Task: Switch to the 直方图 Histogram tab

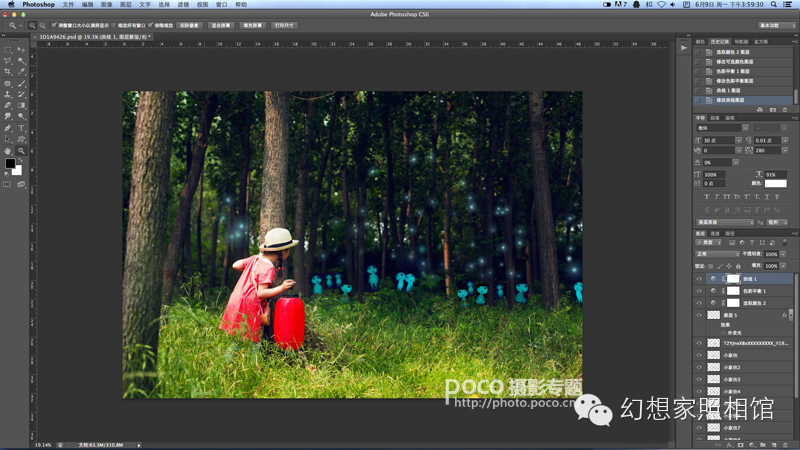Action: [x=761, y=42]
